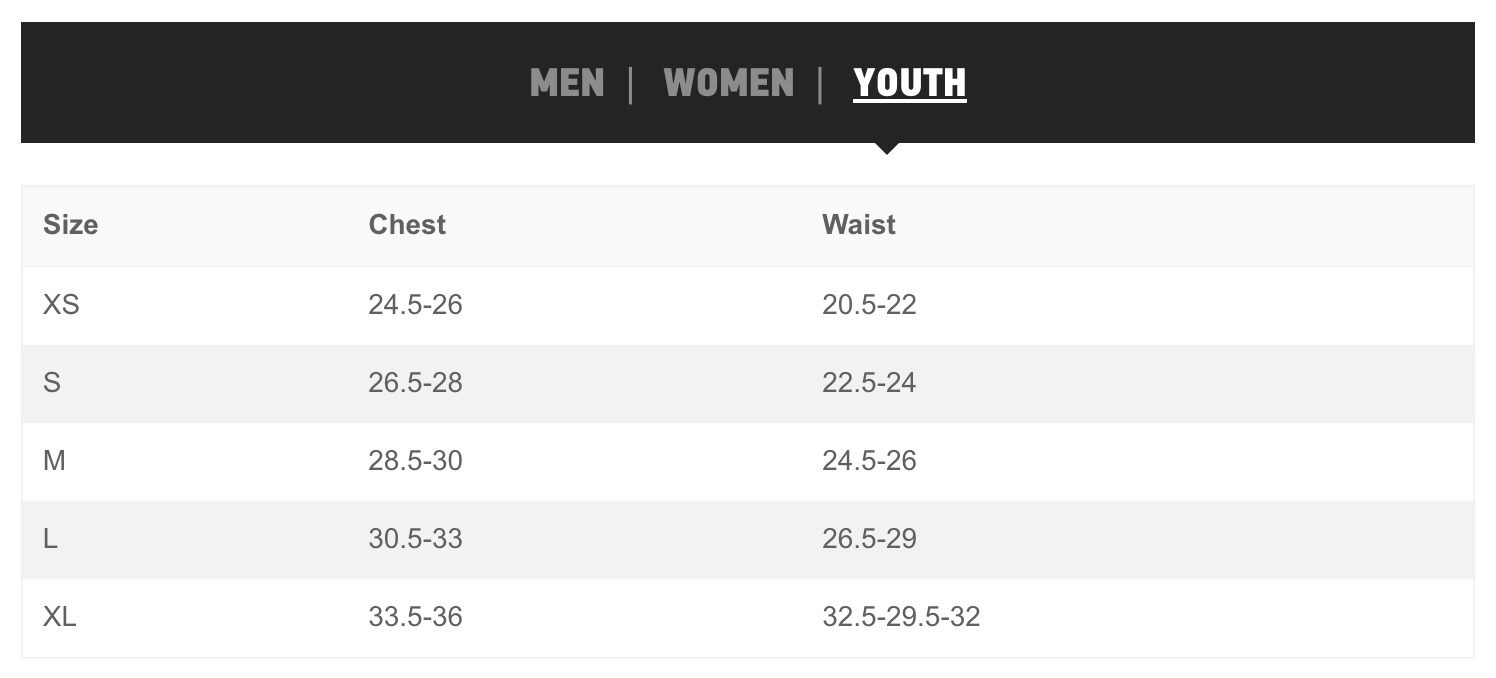
Task: Select the XS size row label
Action: click(x=61, y=304)
